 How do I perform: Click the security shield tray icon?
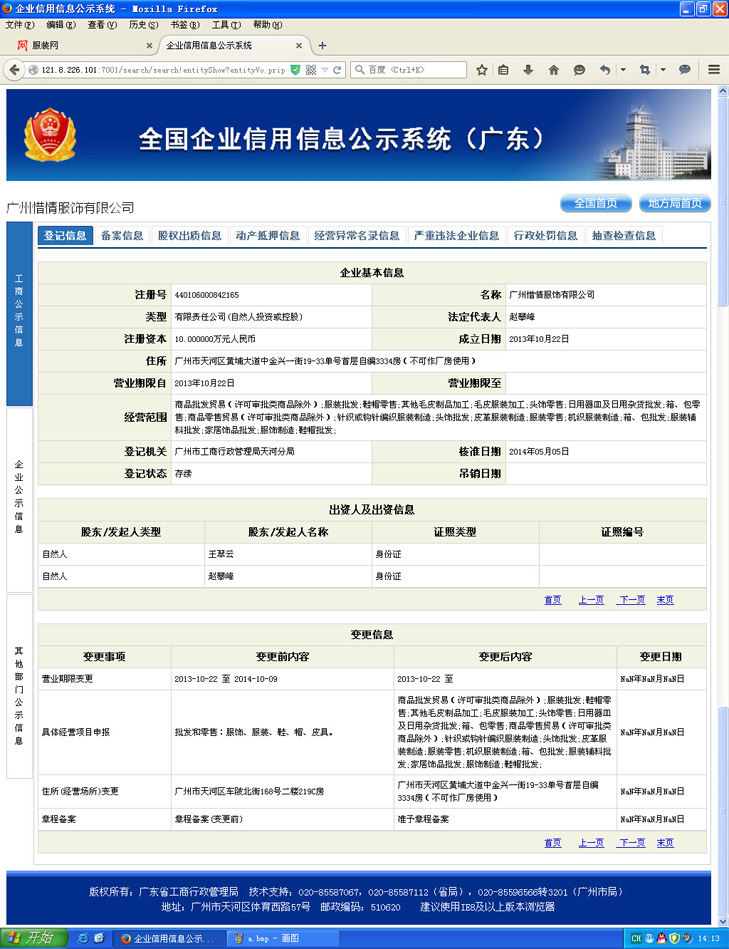click(x=674, y=939)
